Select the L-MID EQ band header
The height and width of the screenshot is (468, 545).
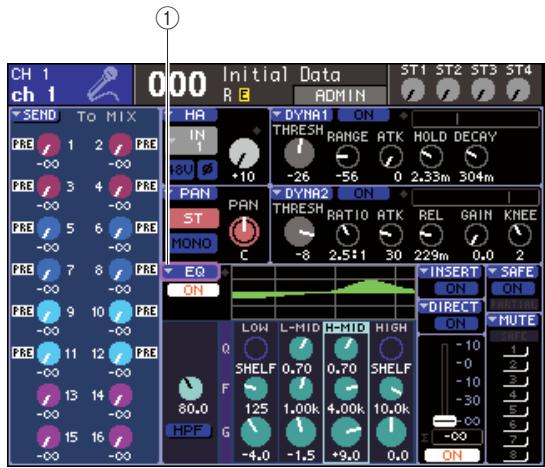[300, 328]
